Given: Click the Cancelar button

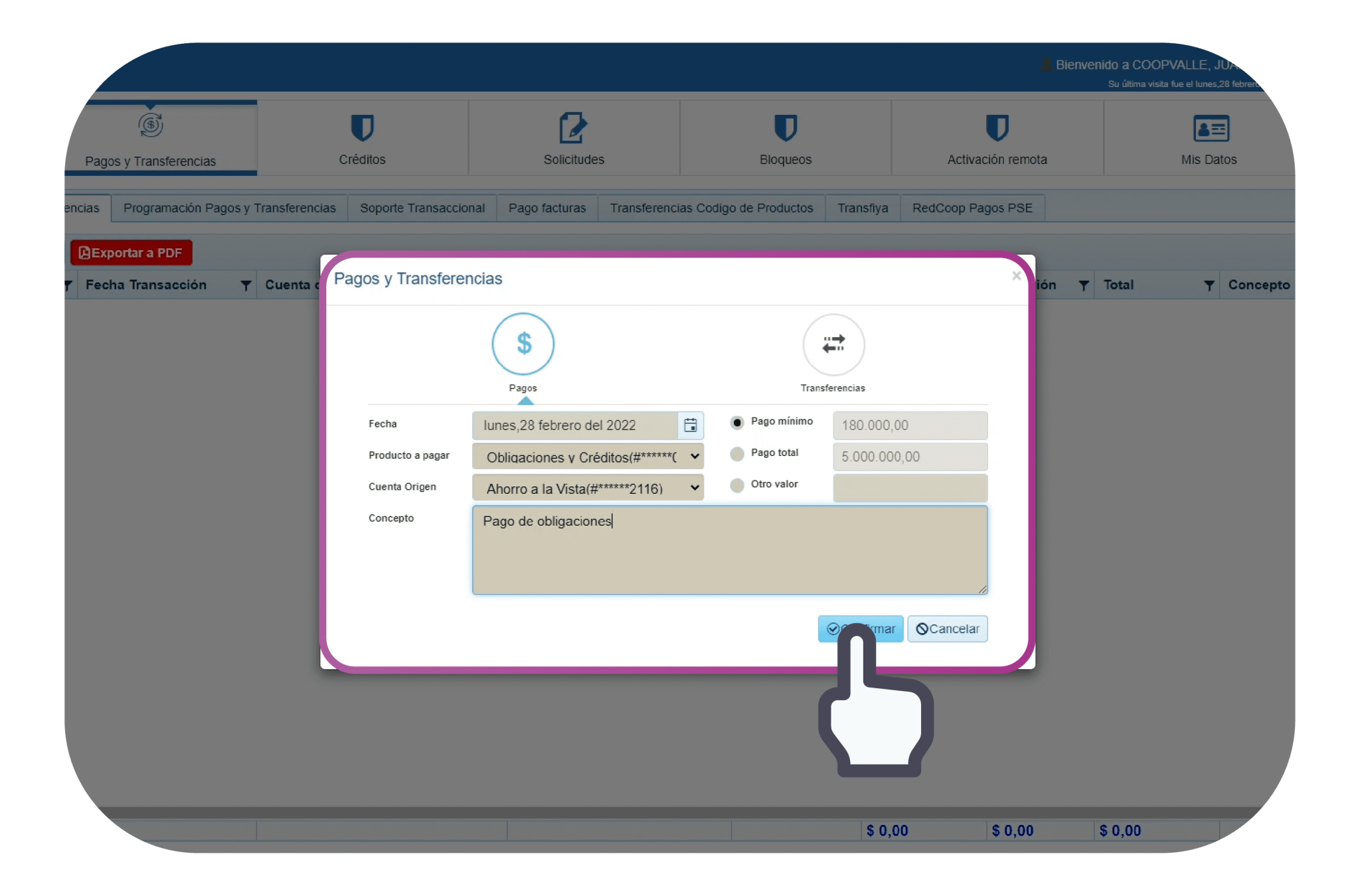Looking at the screenshot, I should (x=948, y=629).
